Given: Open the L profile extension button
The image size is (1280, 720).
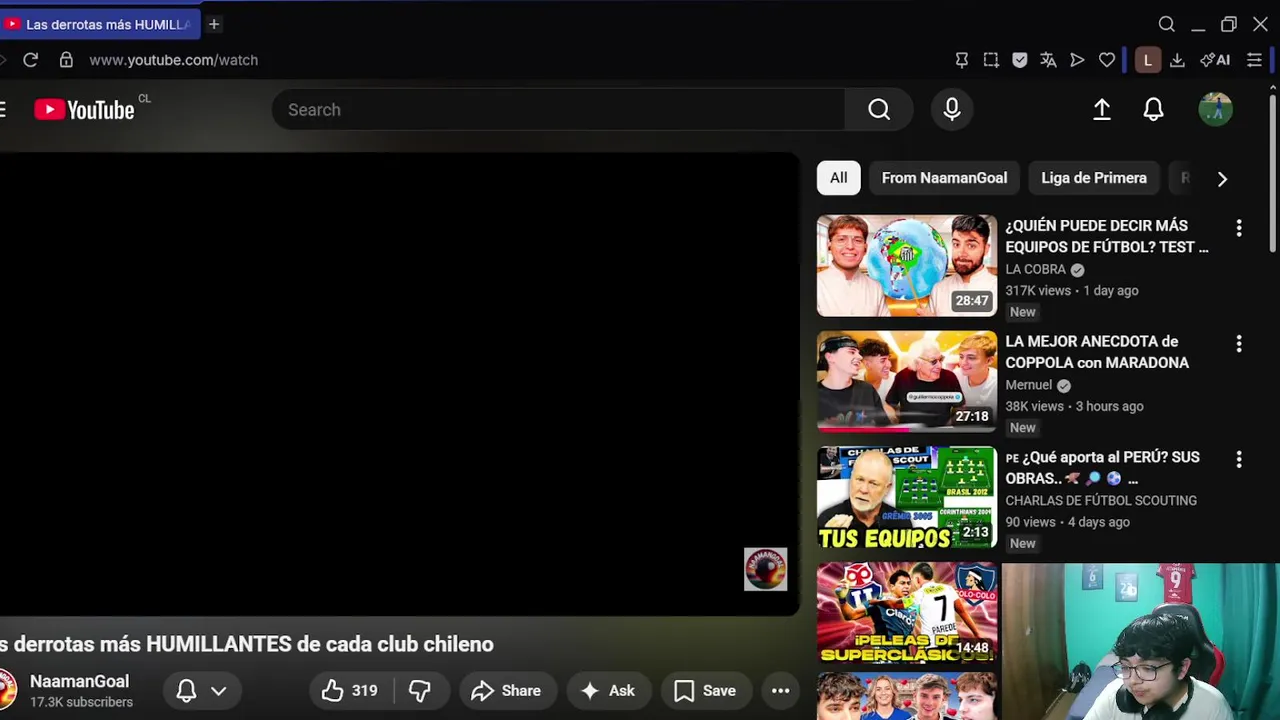Looking at the screenshot, I should click(1148, 60).
